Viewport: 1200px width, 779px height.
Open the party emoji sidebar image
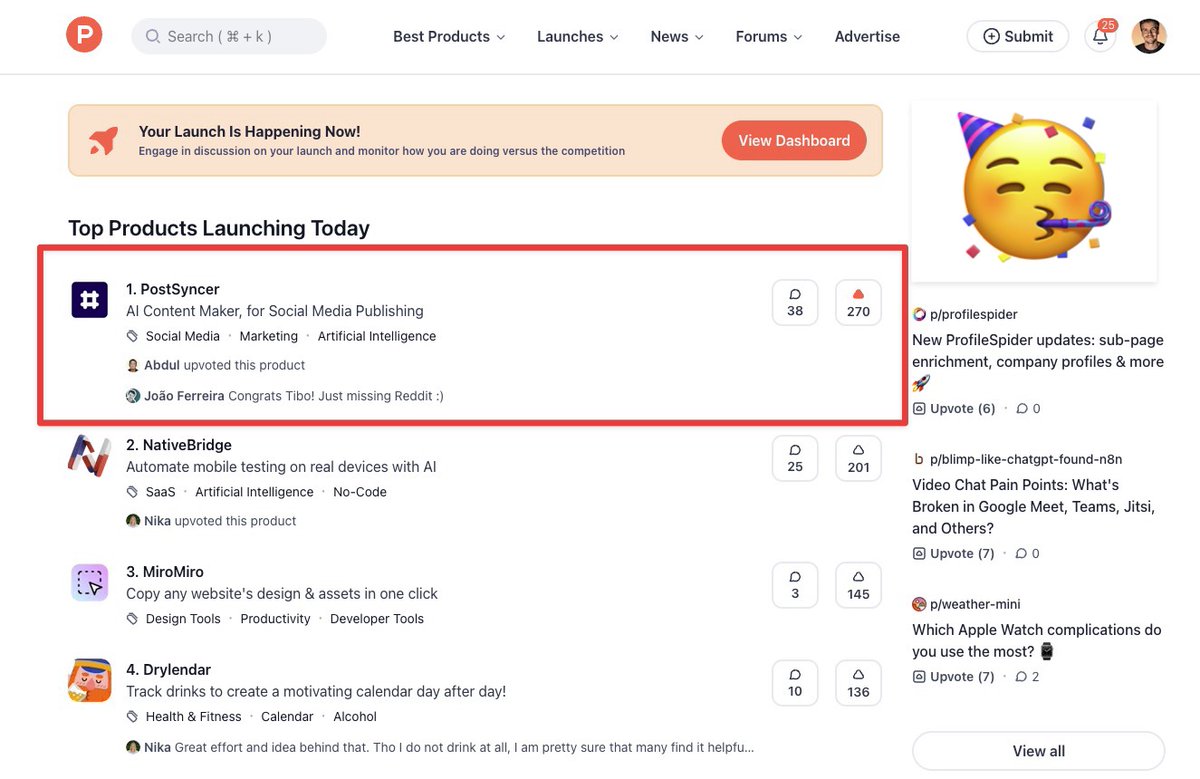coord(1034,190)
